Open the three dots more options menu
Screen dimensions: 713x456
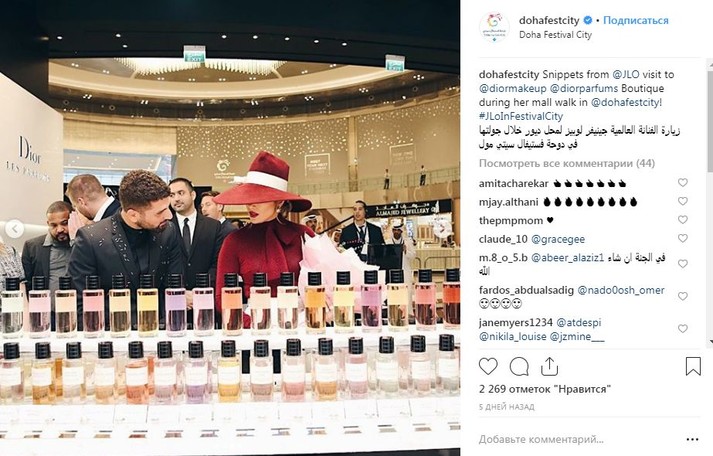(x=692, y=439)
